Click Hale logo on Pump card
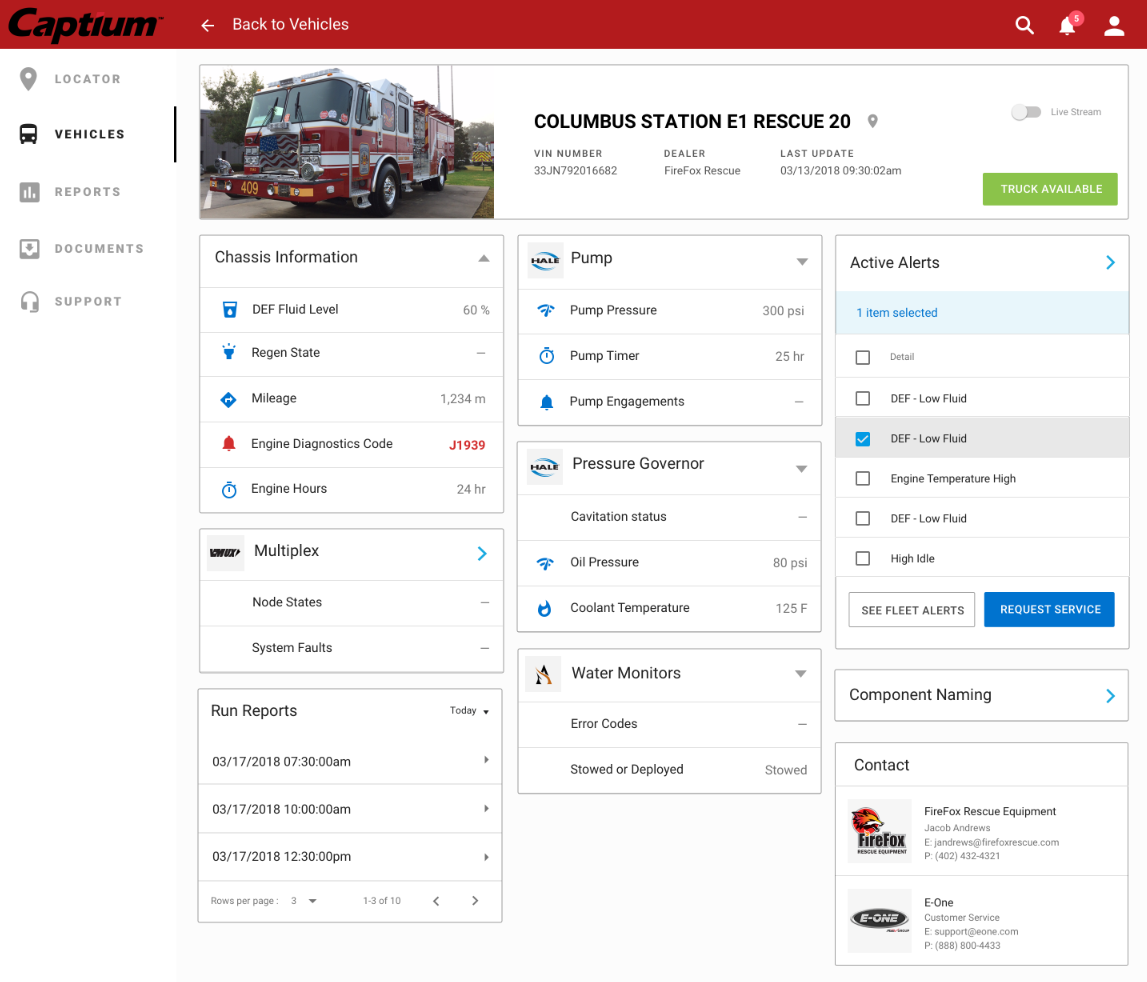 tap(545, 261)
